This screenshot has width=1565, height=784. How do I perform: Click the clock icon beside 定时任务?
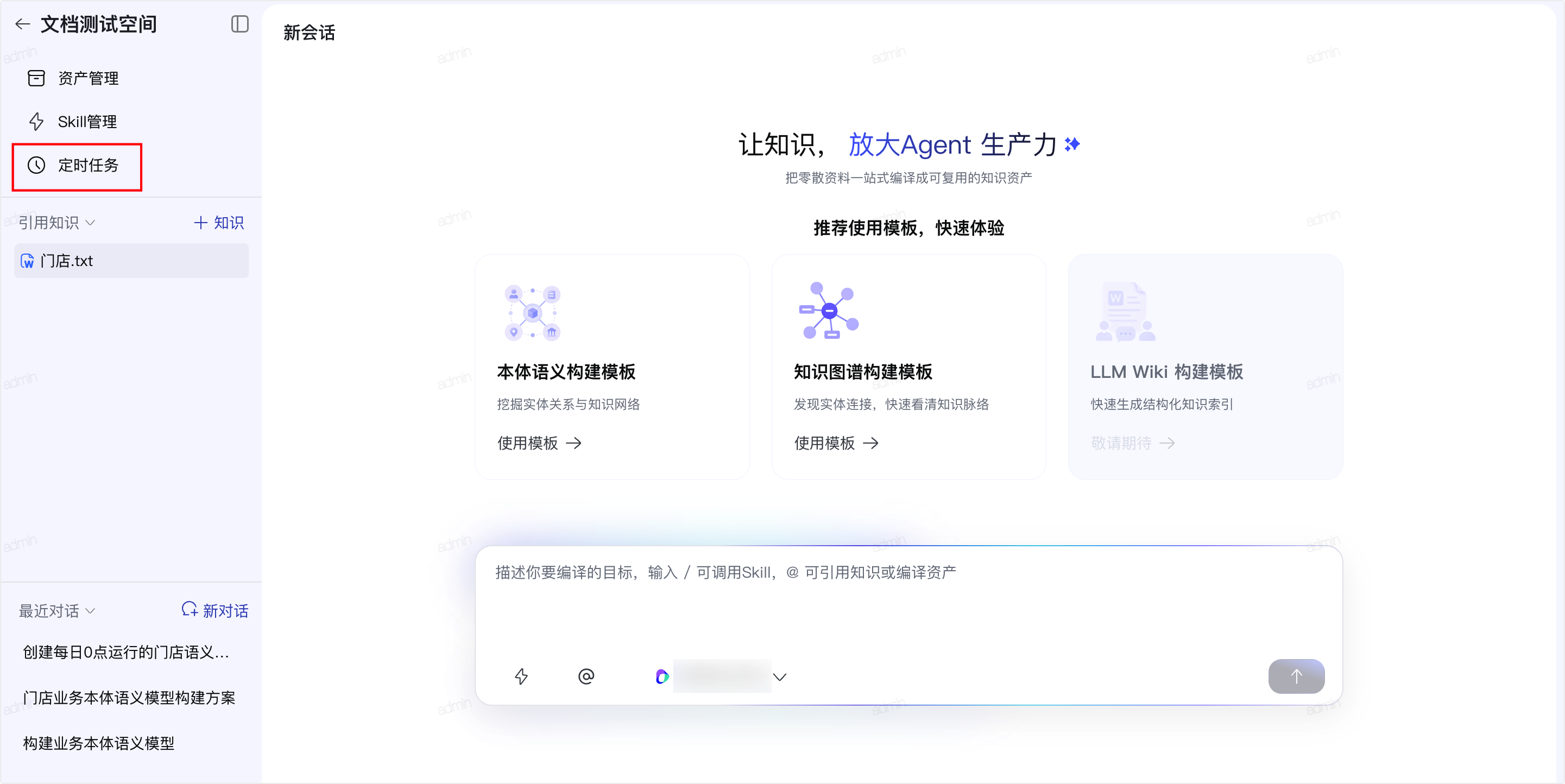[x=36, y=165]
